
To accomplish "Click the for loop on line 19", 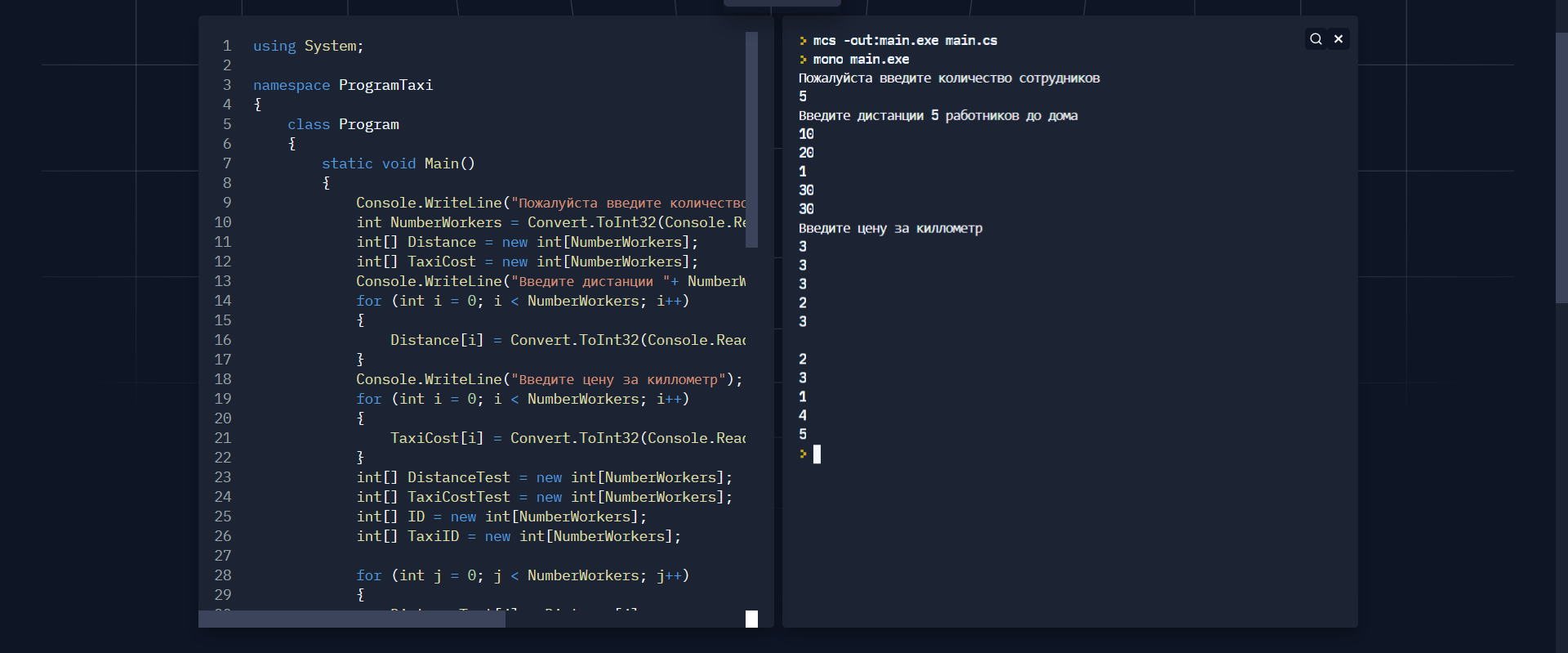I will click(x=523, y=399).
